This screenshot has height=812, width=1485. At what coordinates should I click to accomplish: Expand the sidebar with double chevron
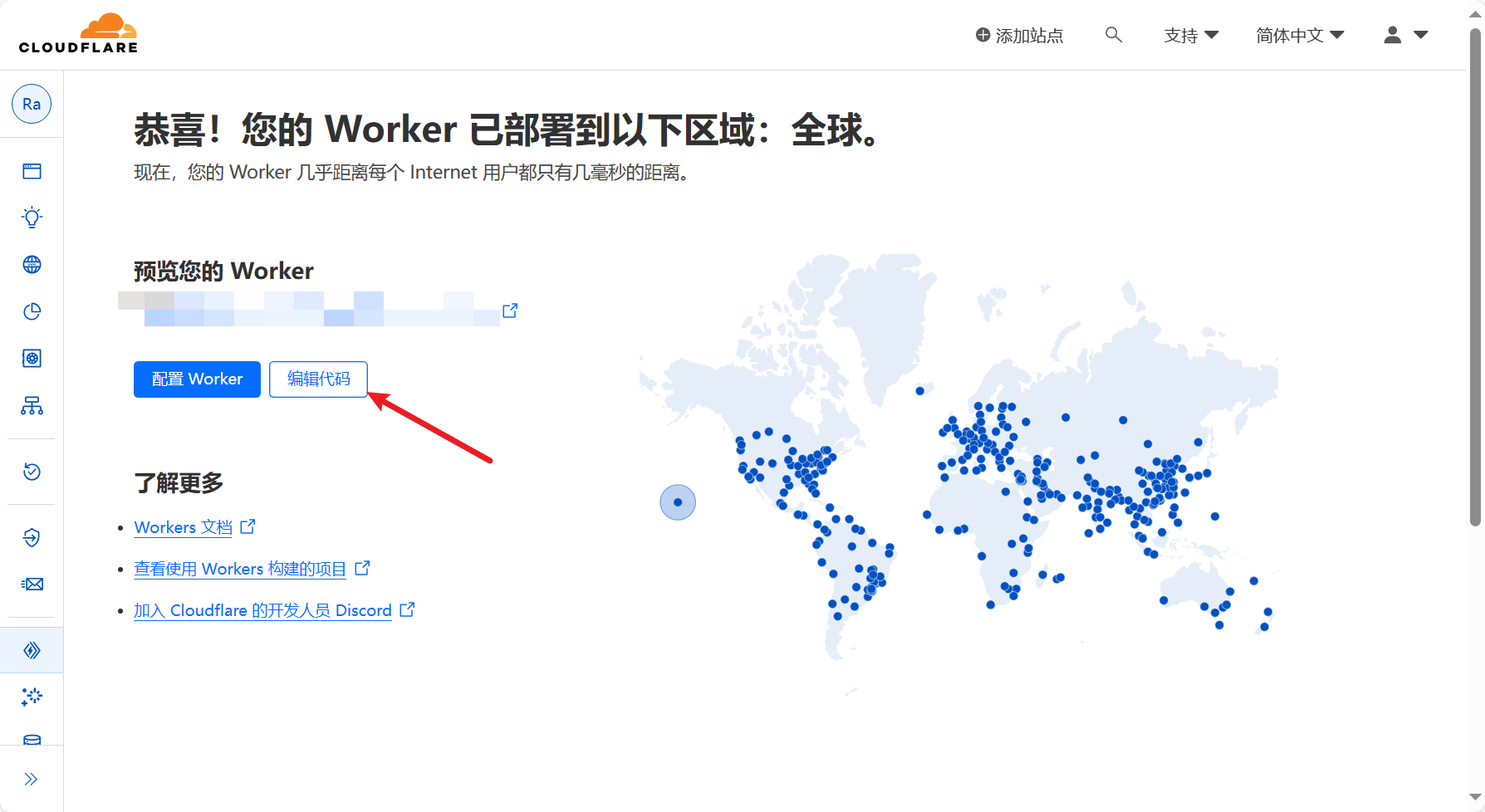(x=32, y=779)
